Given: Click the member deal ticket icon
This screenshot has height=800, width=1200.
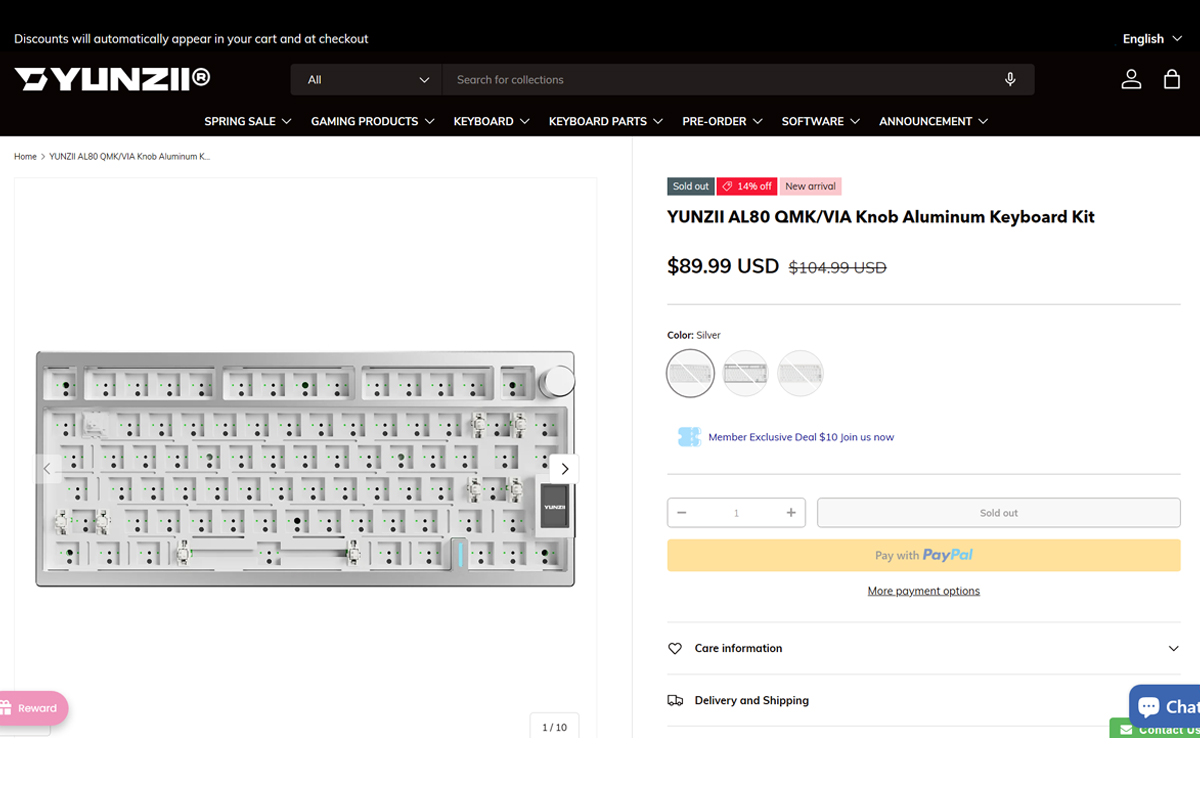Looking at the screenshot, I should pos(689,437).
